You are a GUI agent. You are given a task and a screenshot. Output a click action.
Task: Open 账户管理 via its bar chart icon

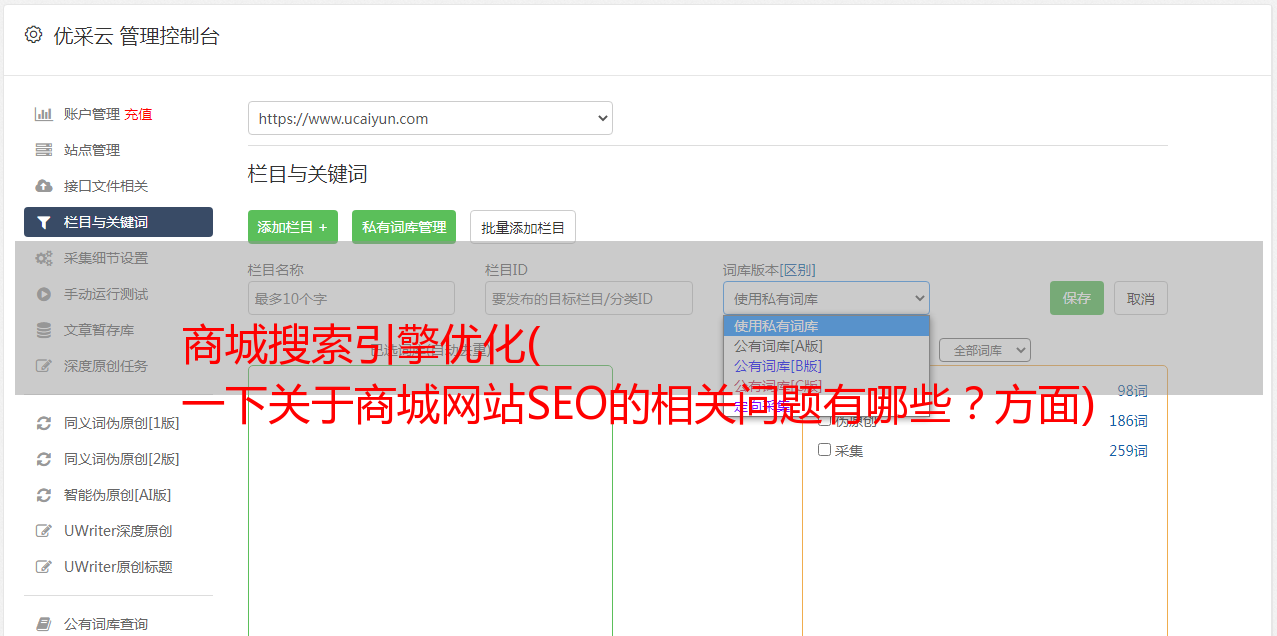click(44, 114)
